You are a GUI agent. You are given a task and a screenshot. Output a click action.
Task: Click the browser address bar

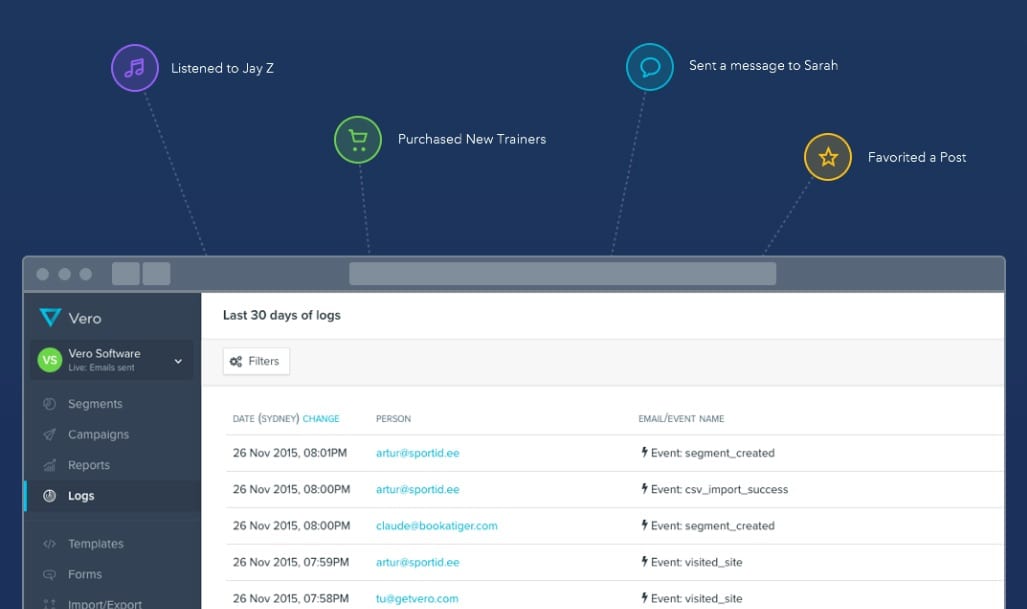click(563, 274)
